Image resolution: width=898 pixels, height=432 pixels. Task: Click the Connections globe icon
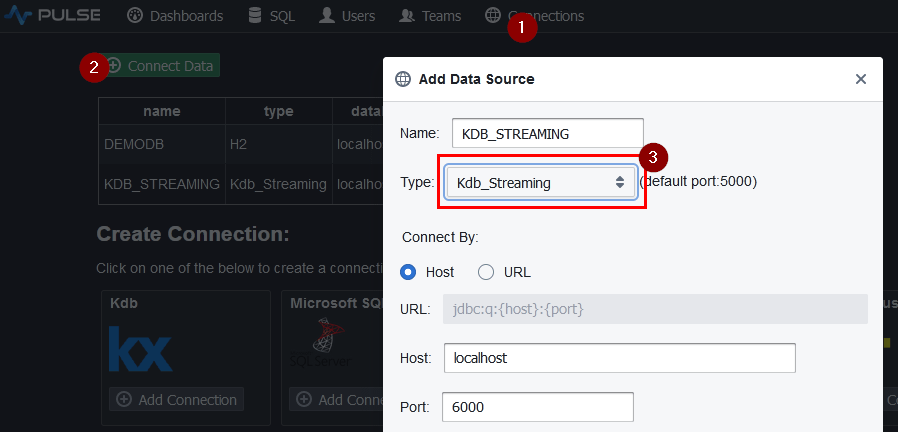(492, 16)
